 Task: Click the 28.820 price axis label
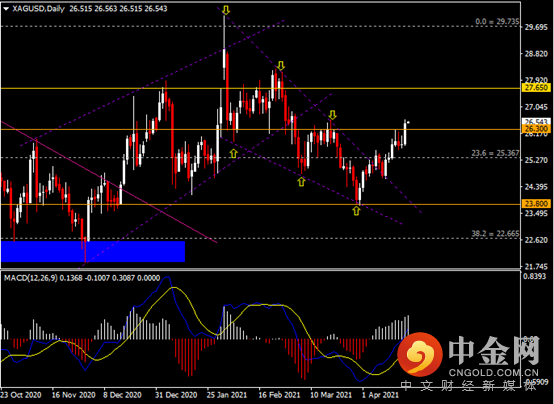(536, 54)
